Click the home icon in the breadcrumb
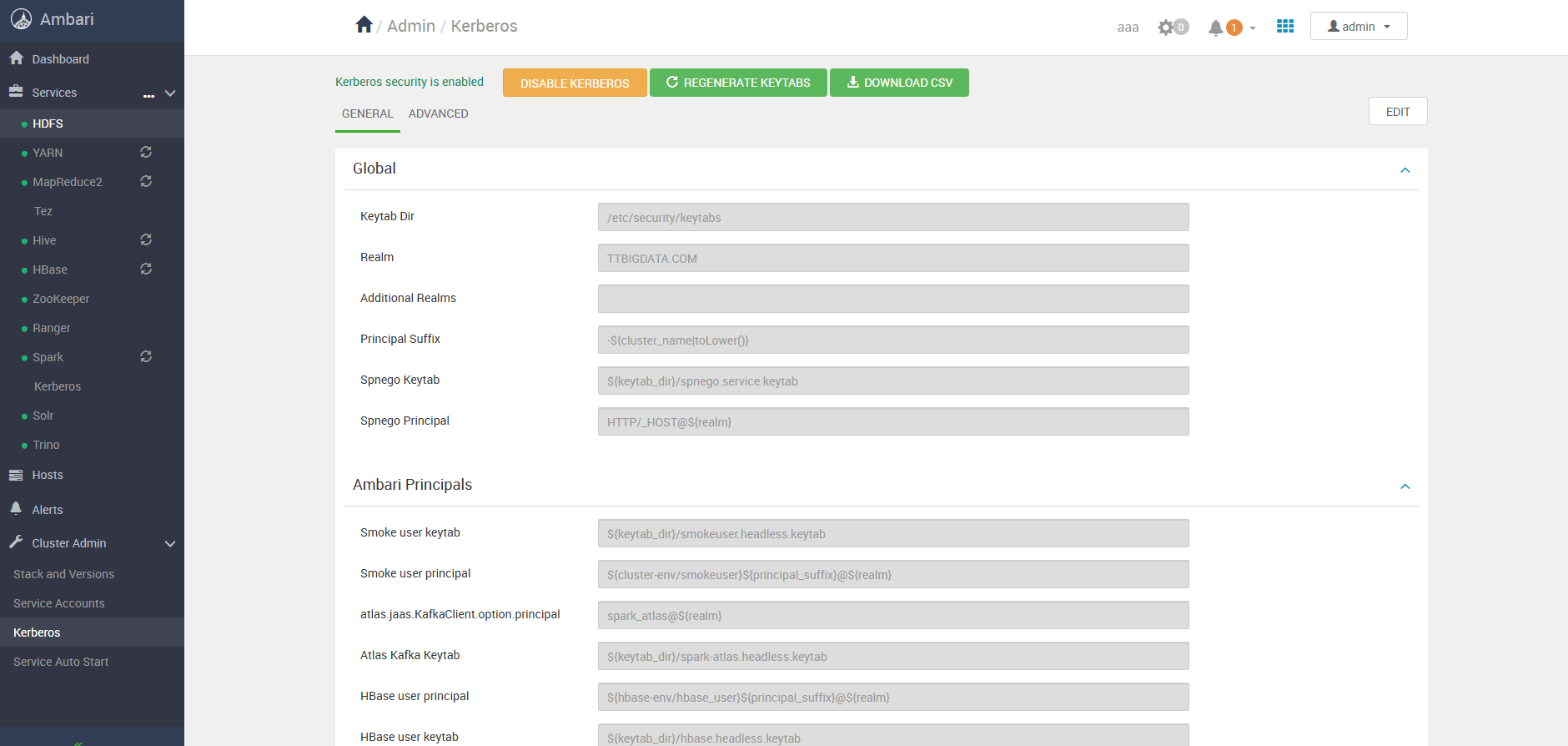This screenshot has height=746, width=1568. pyautogui.click(x=364, y=25)
